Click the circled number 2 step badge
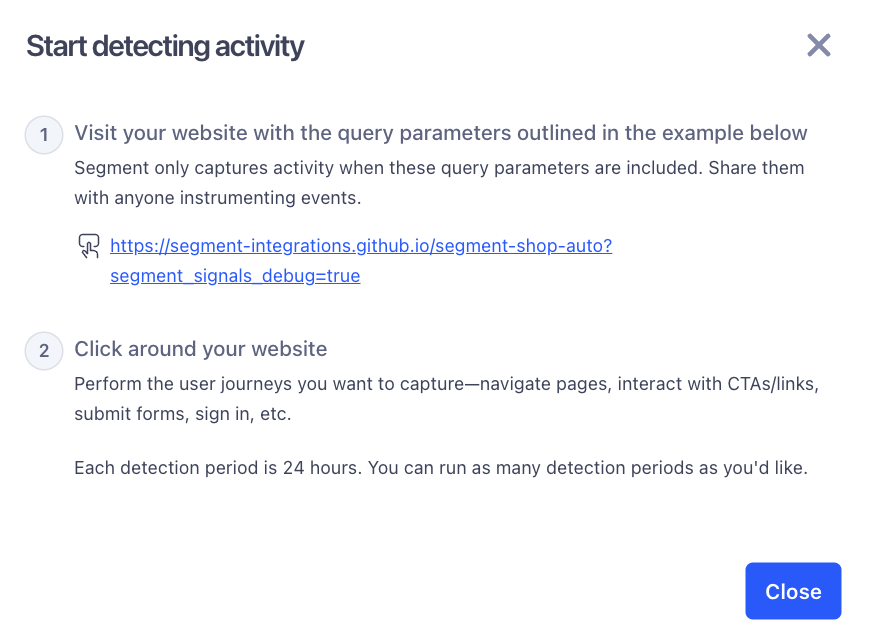 pyautogui.click(x=43, y=351)
